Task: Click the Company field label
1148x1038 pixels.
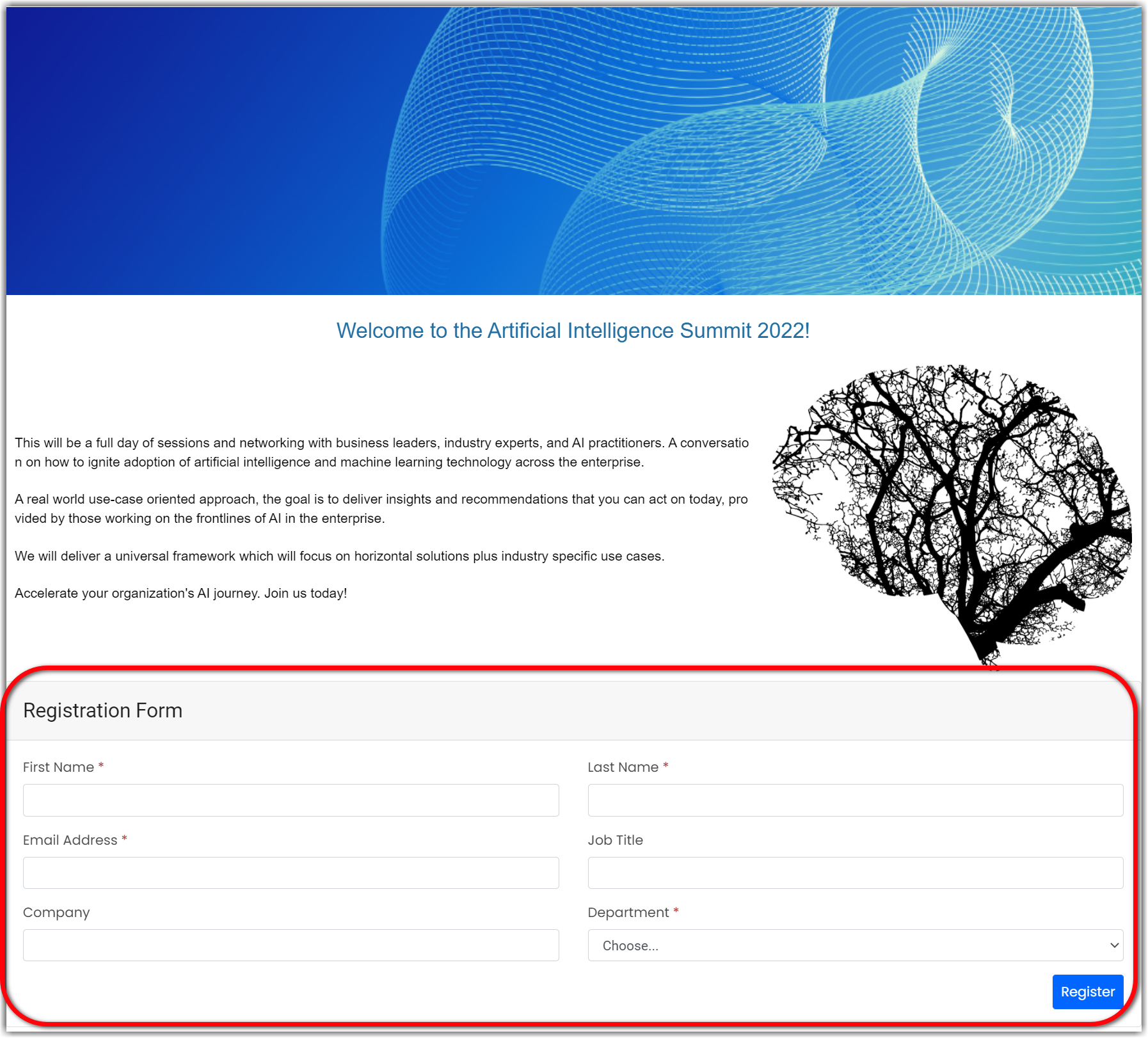Action: pos(56,912)
